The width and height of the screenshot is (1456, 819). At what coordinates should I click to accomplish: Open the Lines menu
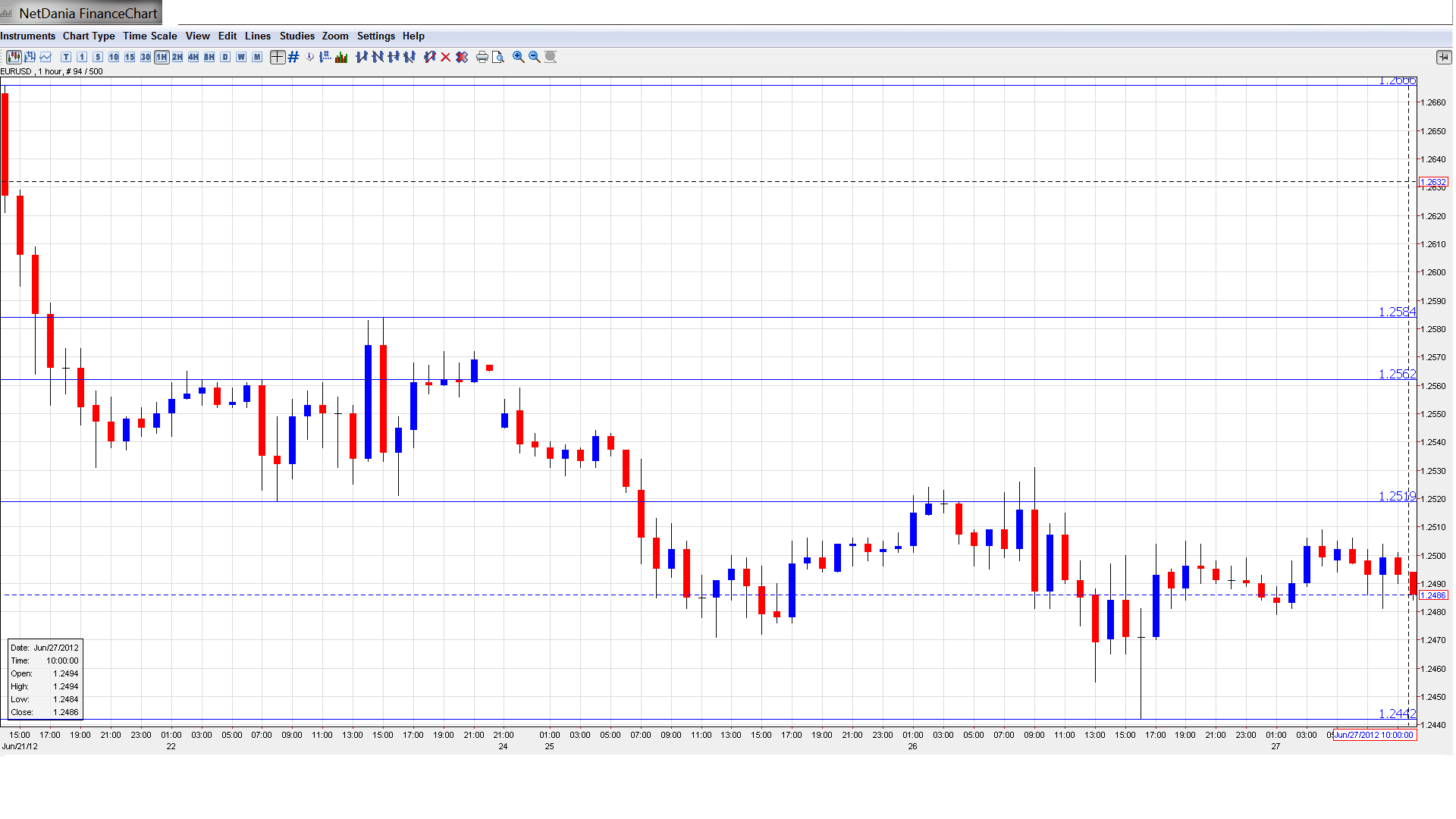point(258,36)
